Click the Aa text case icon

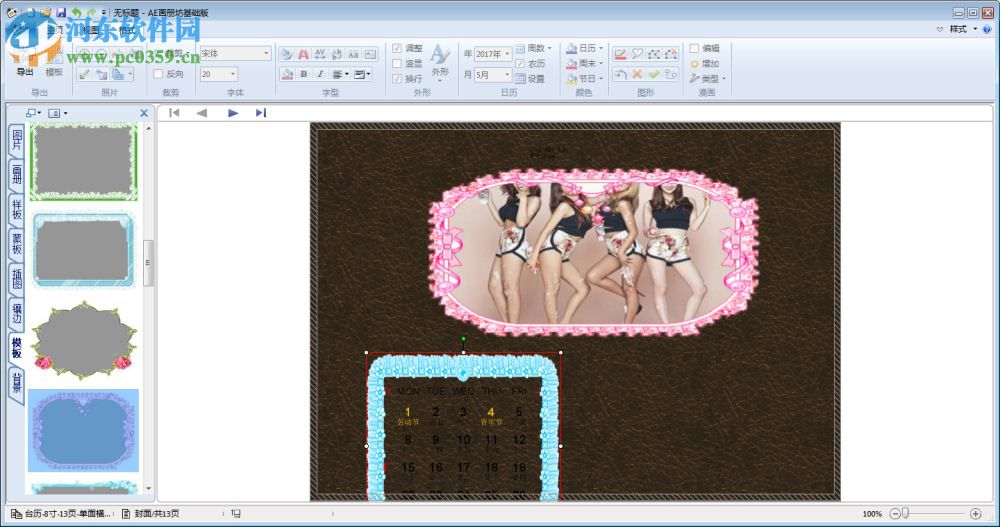tap(353, 54)
